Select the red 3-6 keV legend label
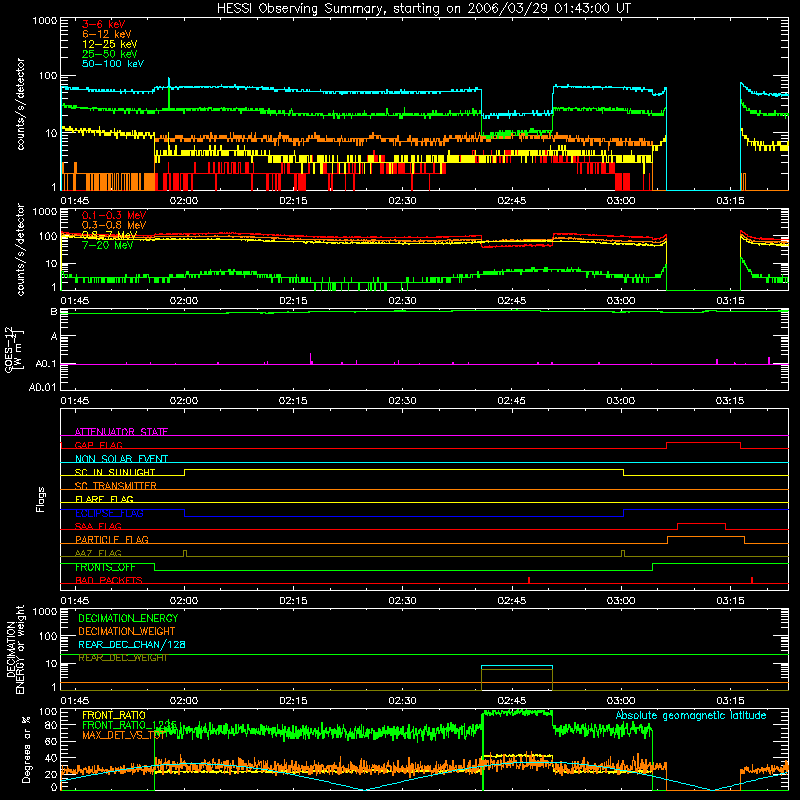Viewport: 800px width, 800px height. pos(103,24)
